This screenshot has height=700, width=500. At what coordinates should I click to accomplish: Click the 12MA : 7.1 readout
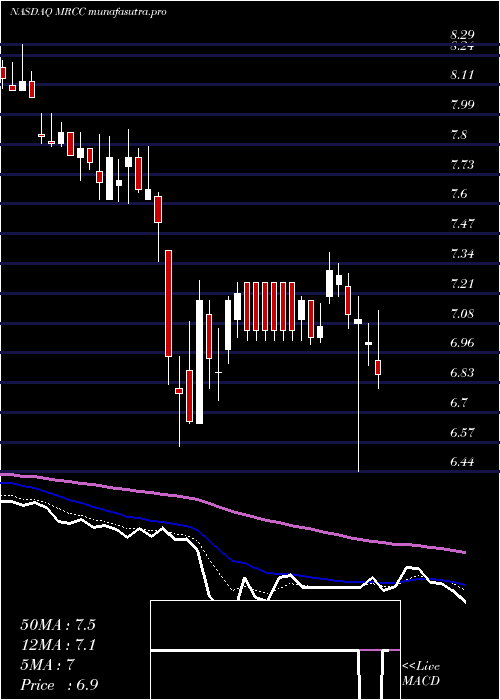pos(58,645)
